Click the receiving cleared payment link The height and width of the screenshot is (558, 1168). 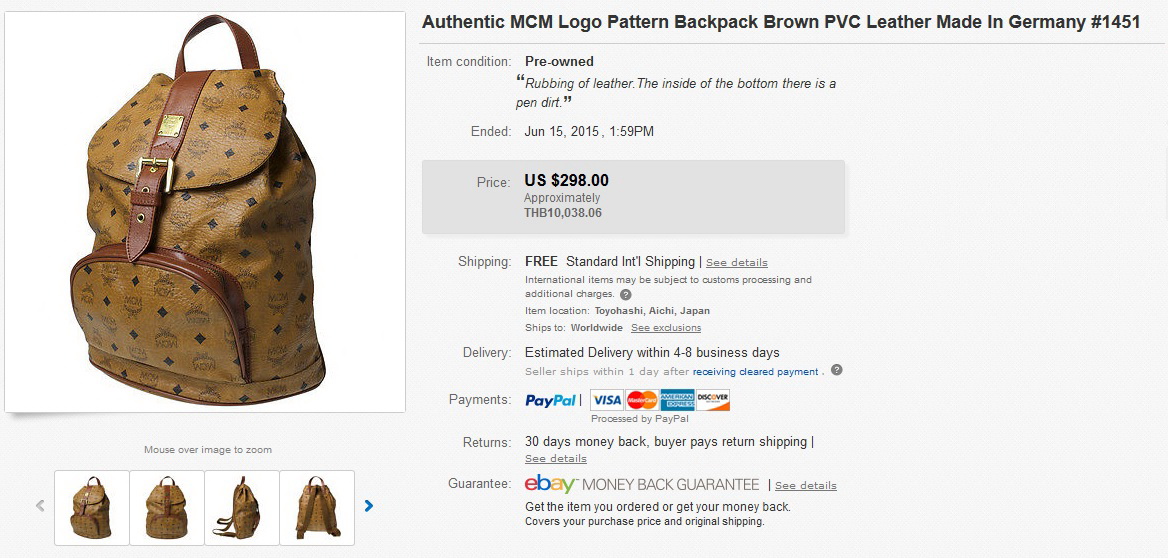[x=756, y=372]
